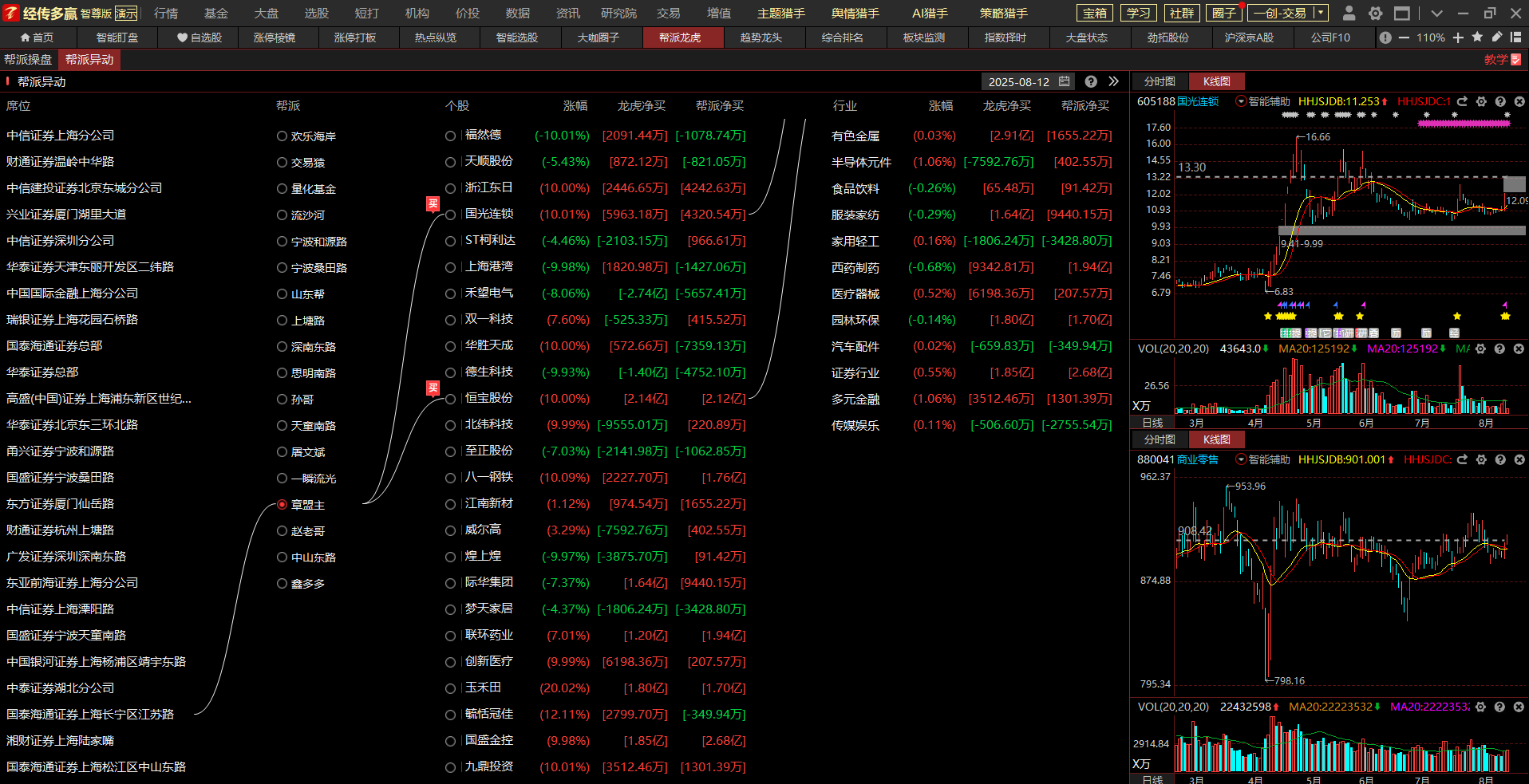Click the 国光连锁 stock name link on chart
The image size is (1529, 784).
pyautogui.click(x=1198, y=101)
